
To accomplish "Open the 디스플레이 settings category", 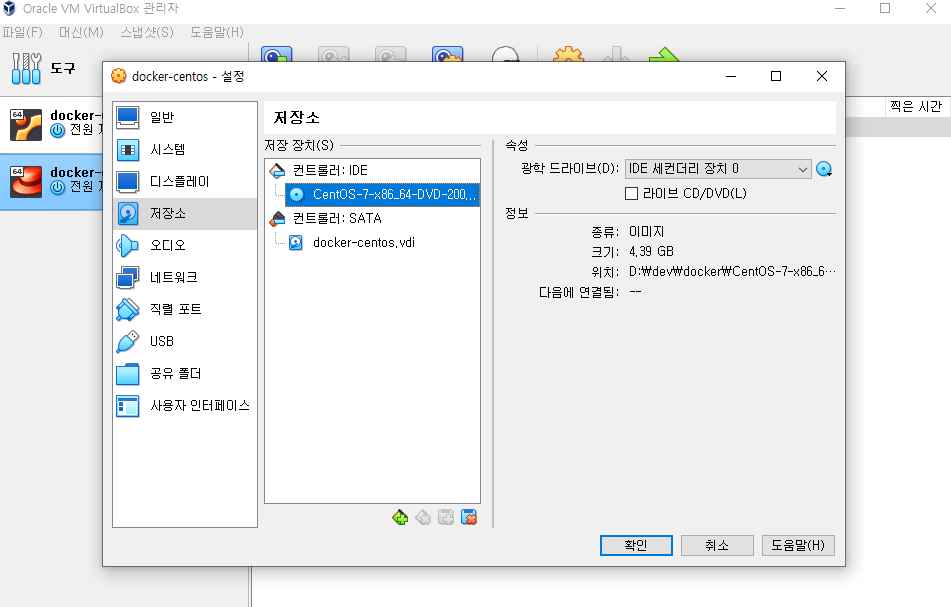I will tap(185, 181).
